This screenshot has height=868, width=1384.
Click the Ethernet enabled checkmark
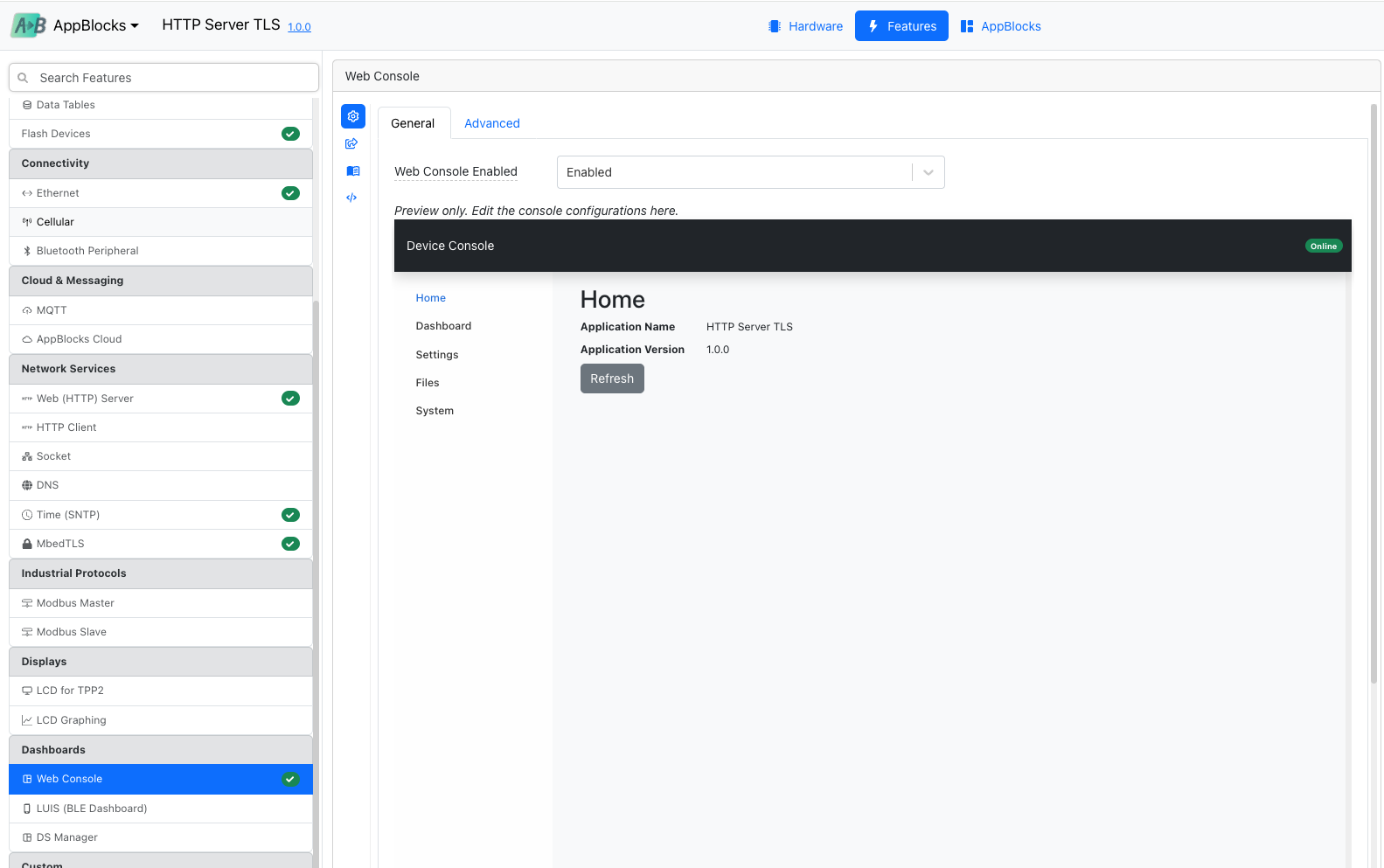point(291,193)
